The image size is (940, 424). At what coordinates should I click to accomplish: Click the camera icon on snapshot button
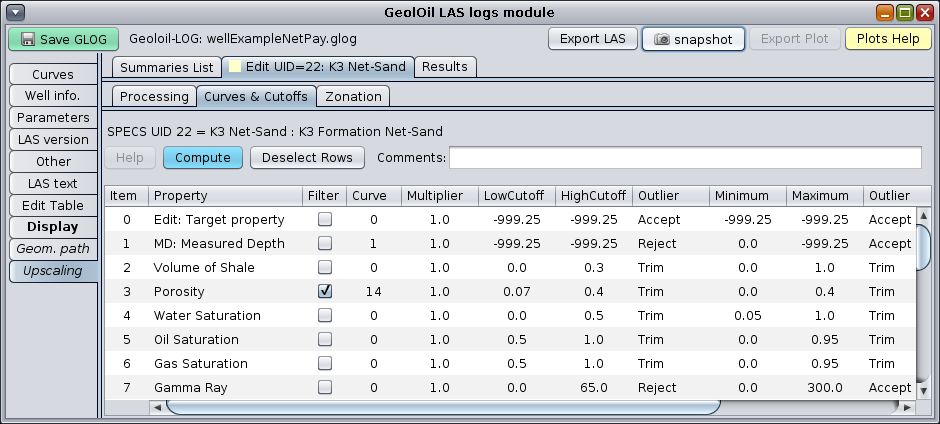[661, 39]
